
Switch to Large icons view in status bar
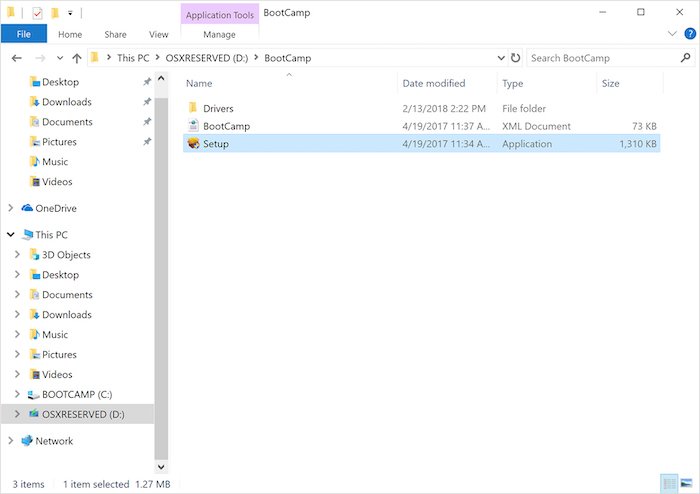click(686, 484)
